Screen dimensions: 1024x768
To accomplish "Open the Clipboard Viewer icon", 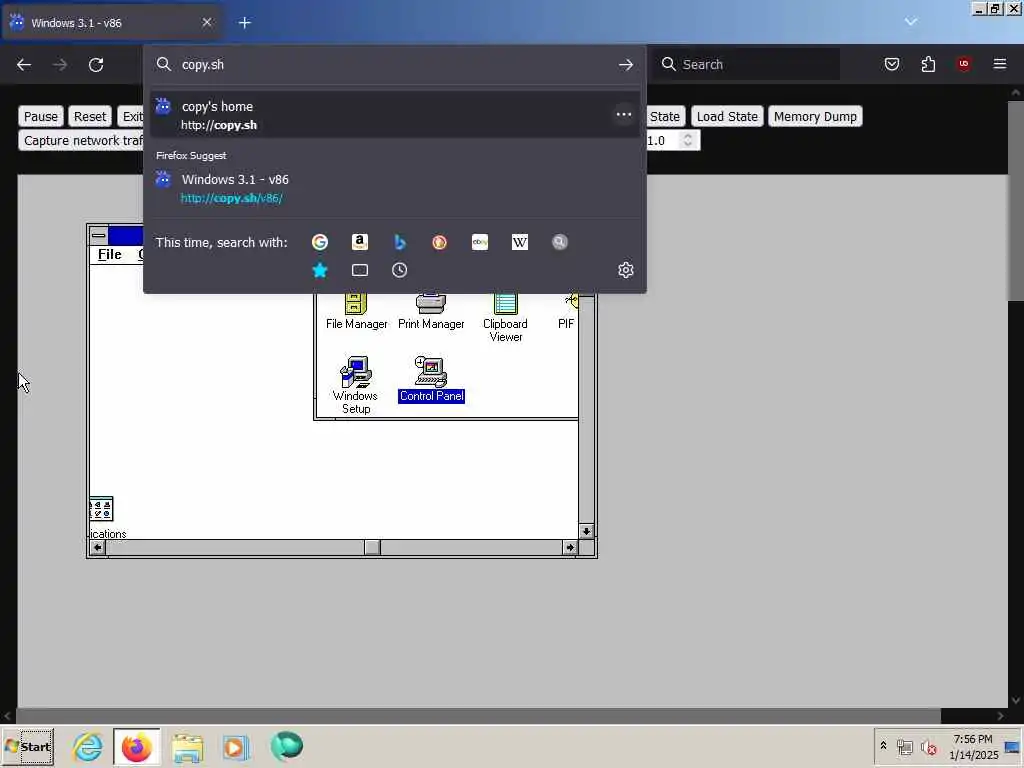I will click(x=505, y=318).
